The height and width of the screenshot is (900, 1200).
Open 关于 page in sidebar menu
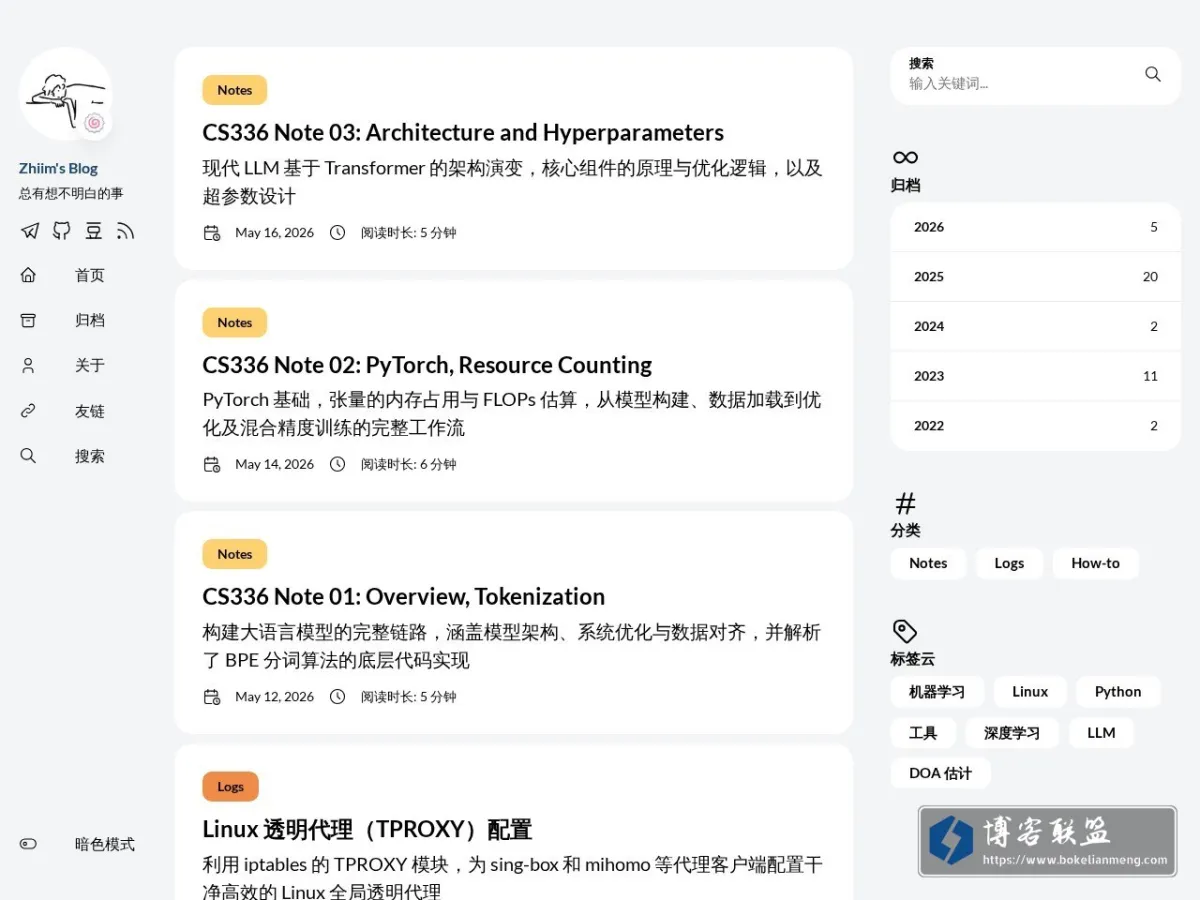tap(89, 365)
